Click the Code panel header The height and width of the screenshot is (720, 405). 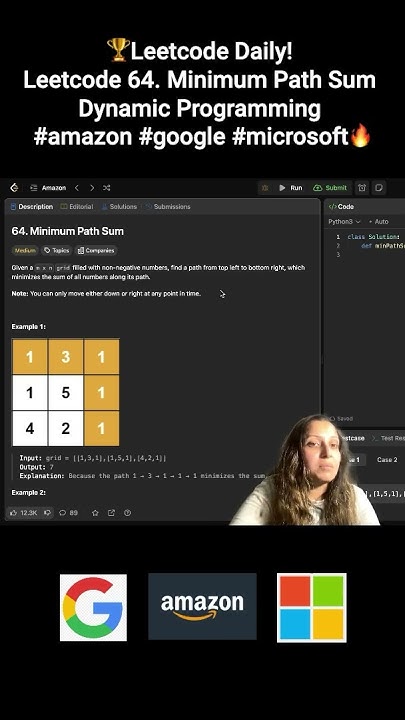[x=342, y=207]
